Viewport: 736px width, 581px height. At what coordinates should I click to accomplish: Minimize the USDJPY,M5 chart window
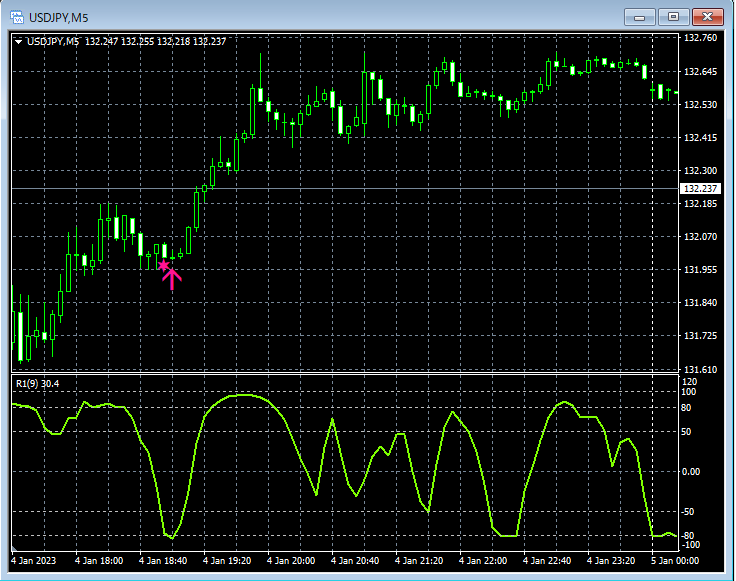(639, 17)
